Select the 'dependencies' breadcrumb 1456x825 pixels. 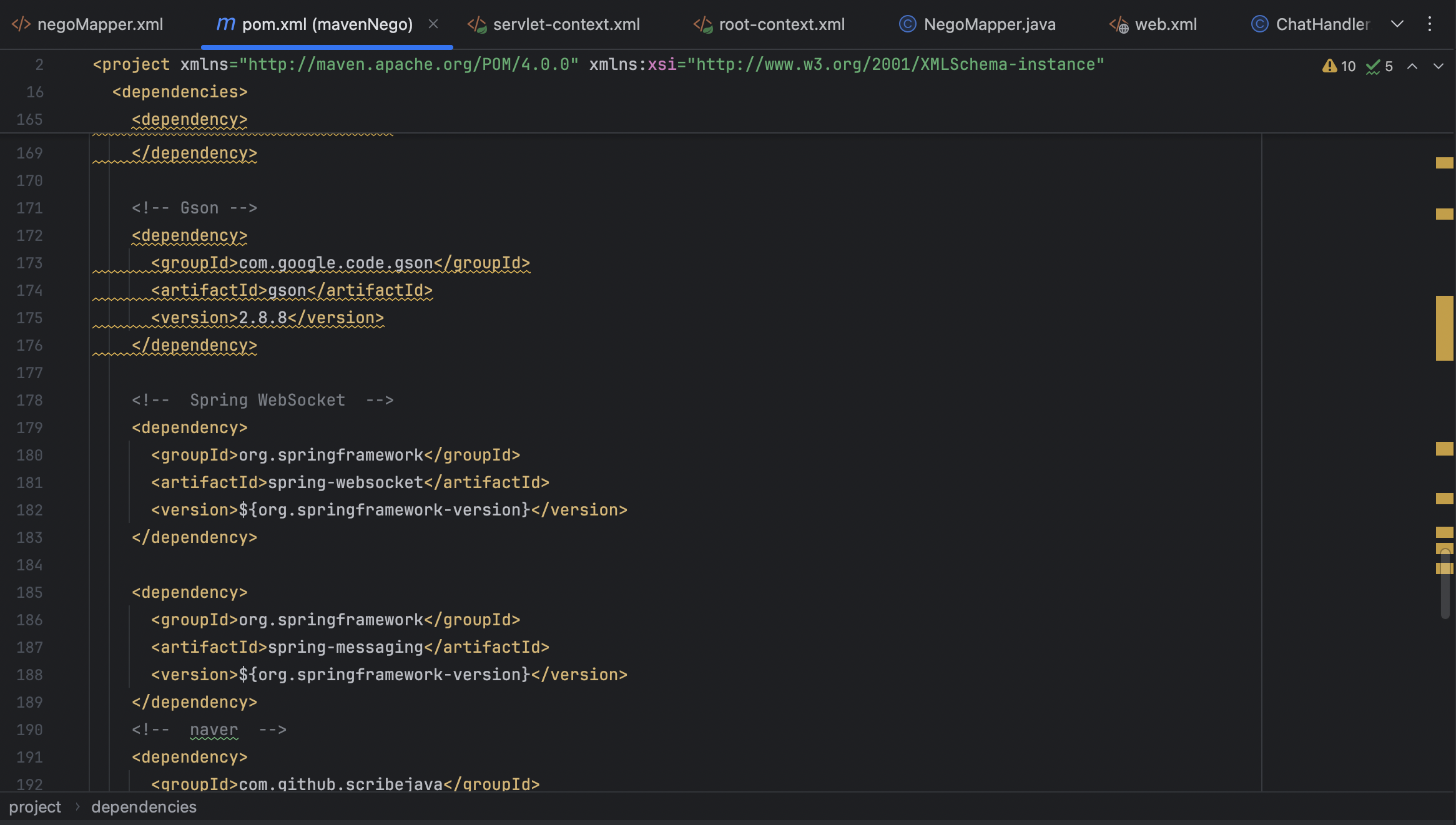(144, 807)
